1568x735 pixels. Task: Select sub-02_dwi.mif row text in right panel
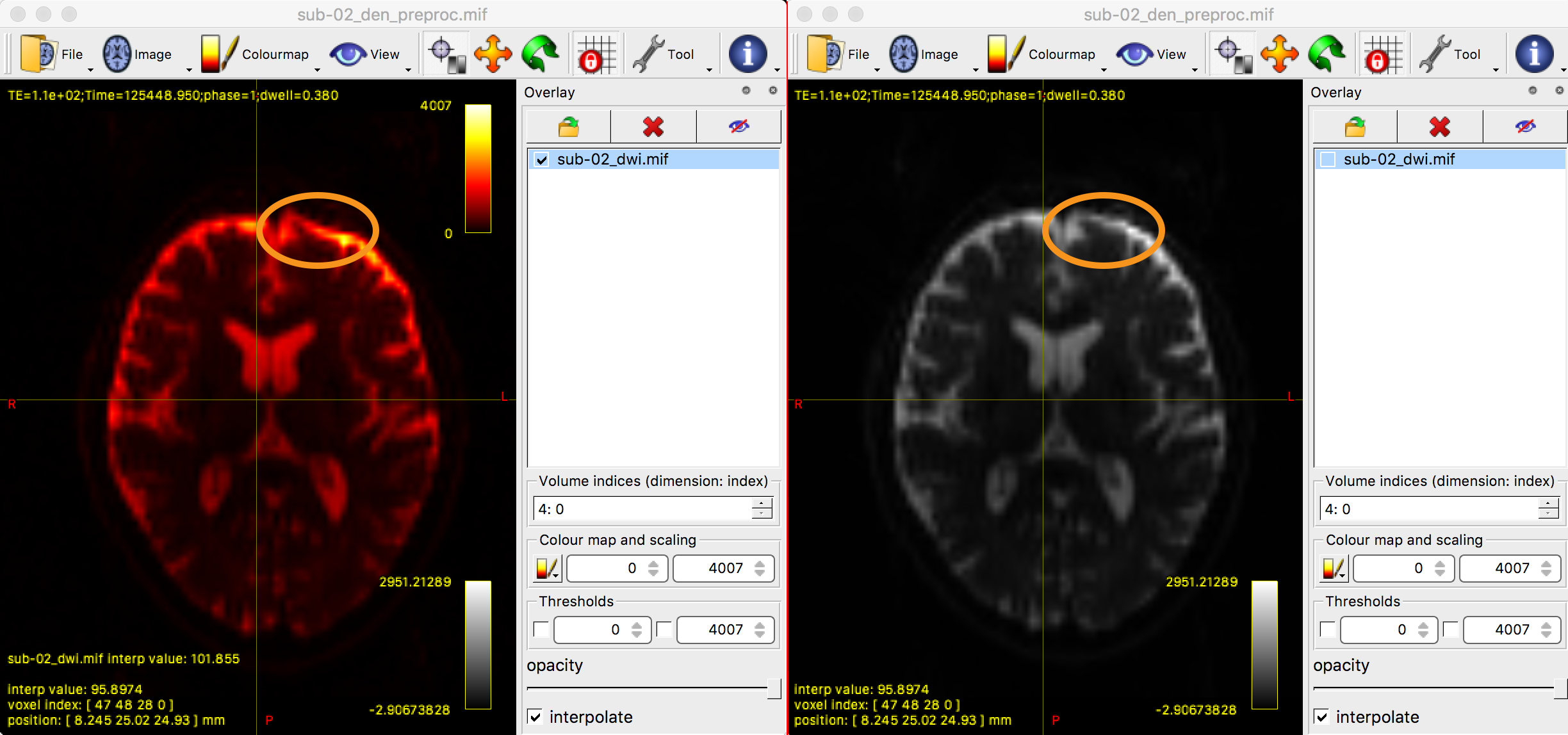pyautogui.click(x=1399, y=159)
